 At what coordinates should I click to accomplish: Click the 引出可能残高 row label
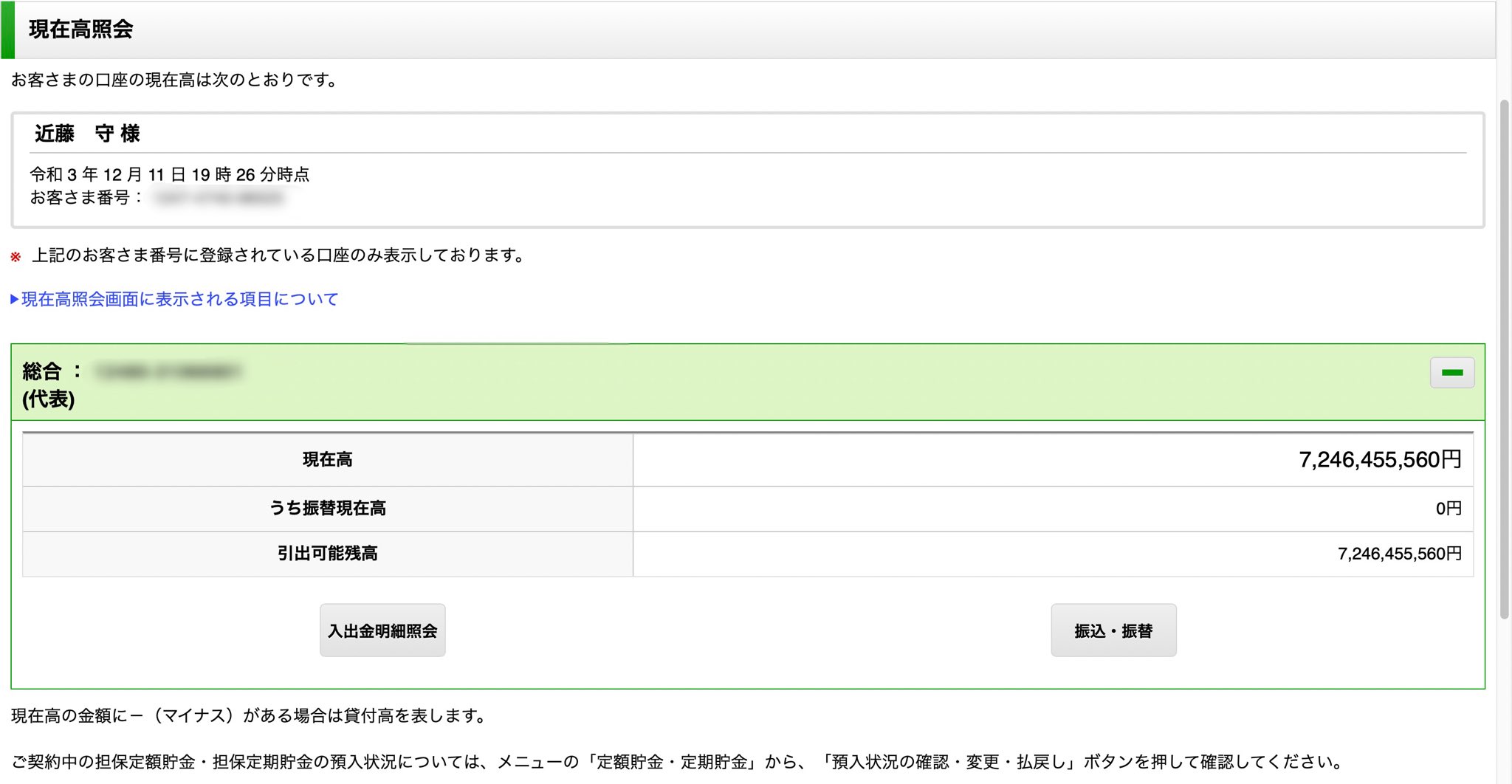pyautogui.click(x=328, y=553)
